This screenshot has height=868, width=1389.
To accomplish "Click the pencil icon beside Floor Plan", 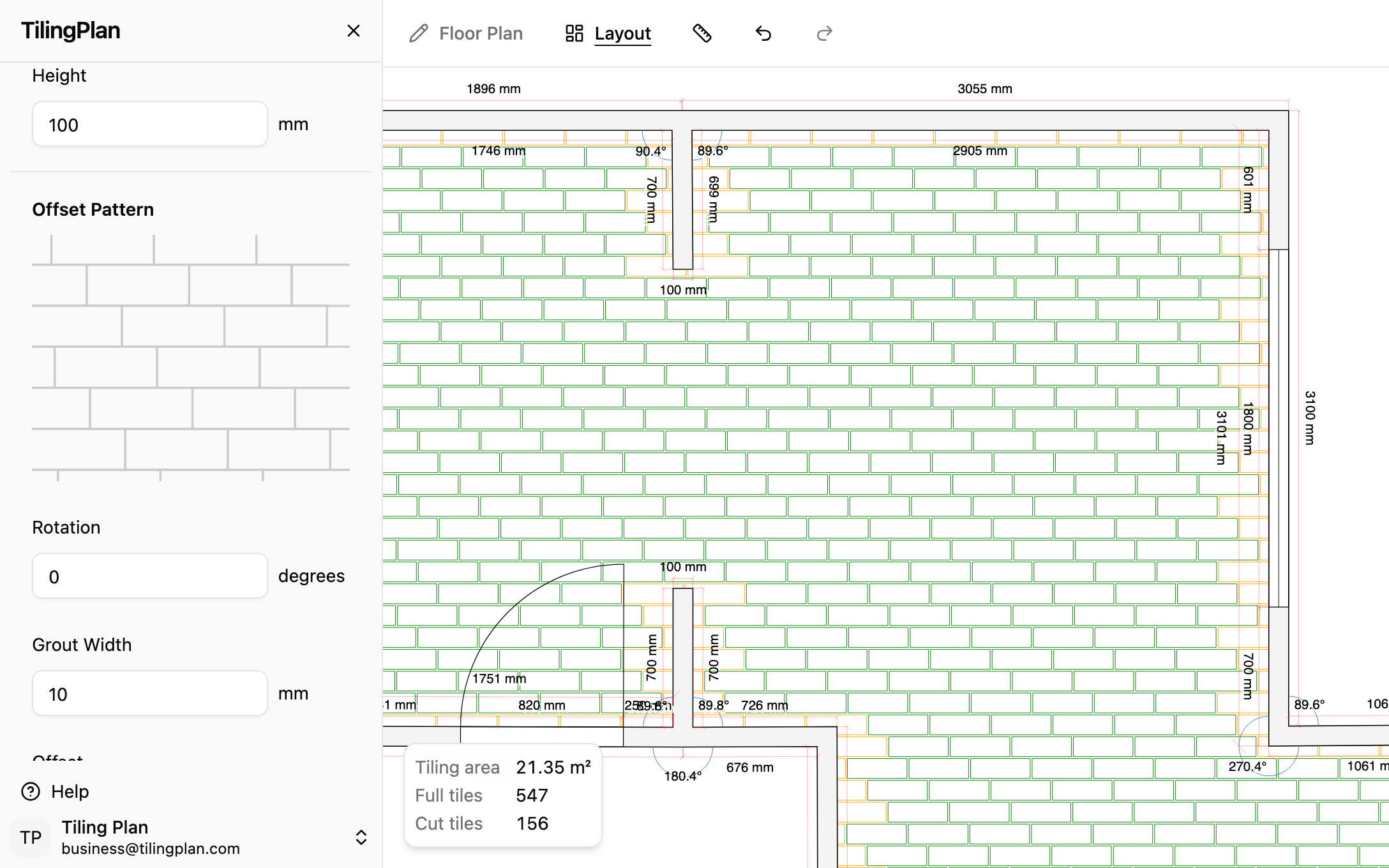I will click(x=419, y=33).
